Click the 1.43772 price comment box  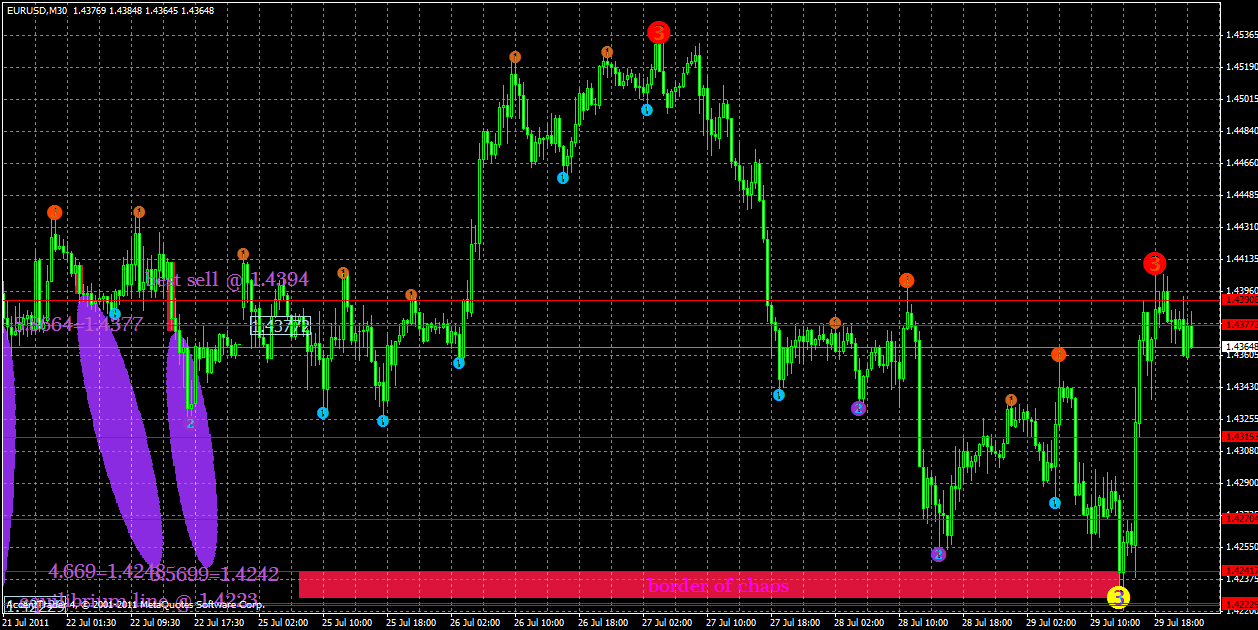click(x=283, y=324)
